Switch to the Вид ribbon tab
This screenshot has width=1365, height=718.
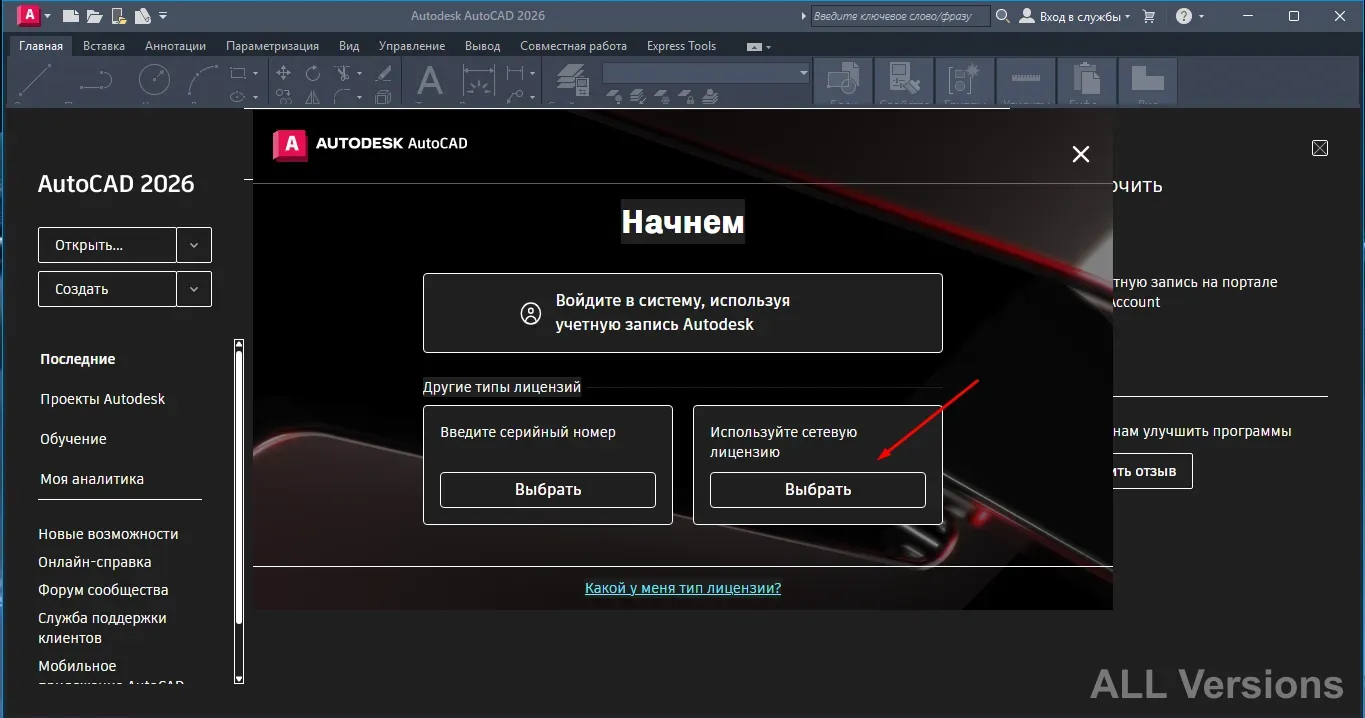point(349,46)
